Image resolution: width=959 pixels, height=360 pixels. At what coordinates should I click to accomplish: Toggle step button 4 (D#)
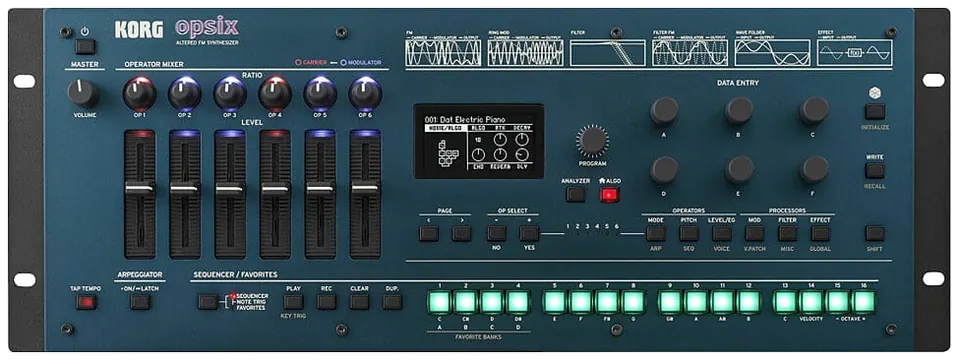[518, 302]
